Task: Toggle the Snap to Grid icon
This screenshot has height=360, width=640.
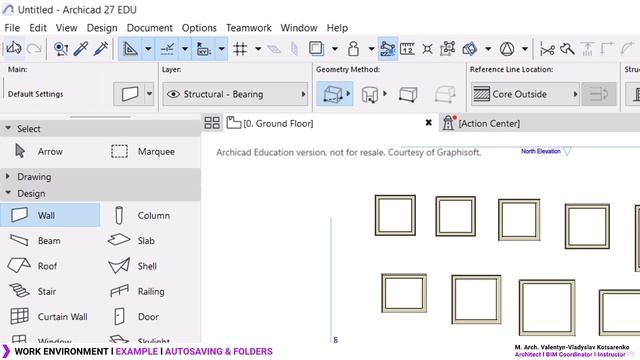Action: point(204,49)
